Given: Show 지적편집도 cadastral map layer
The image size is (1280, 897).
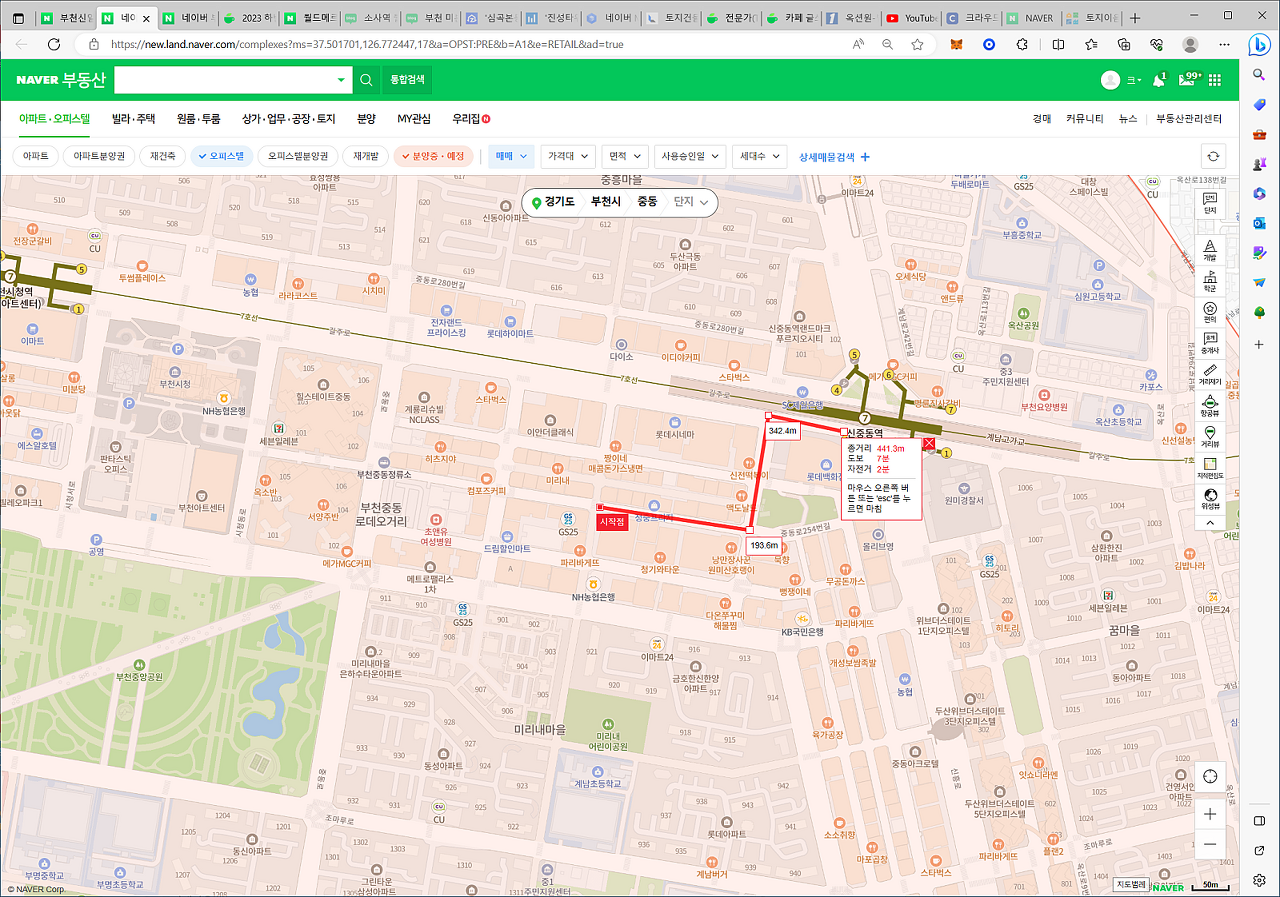Looking at the screenshot, I should (1210, 467).
